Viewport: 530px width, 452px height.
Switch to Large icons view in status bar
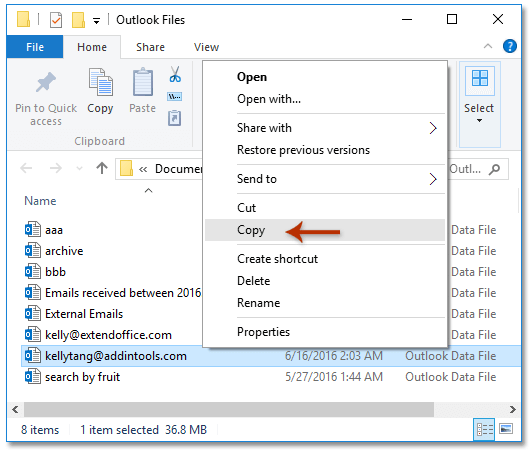(x=506, y=429)
